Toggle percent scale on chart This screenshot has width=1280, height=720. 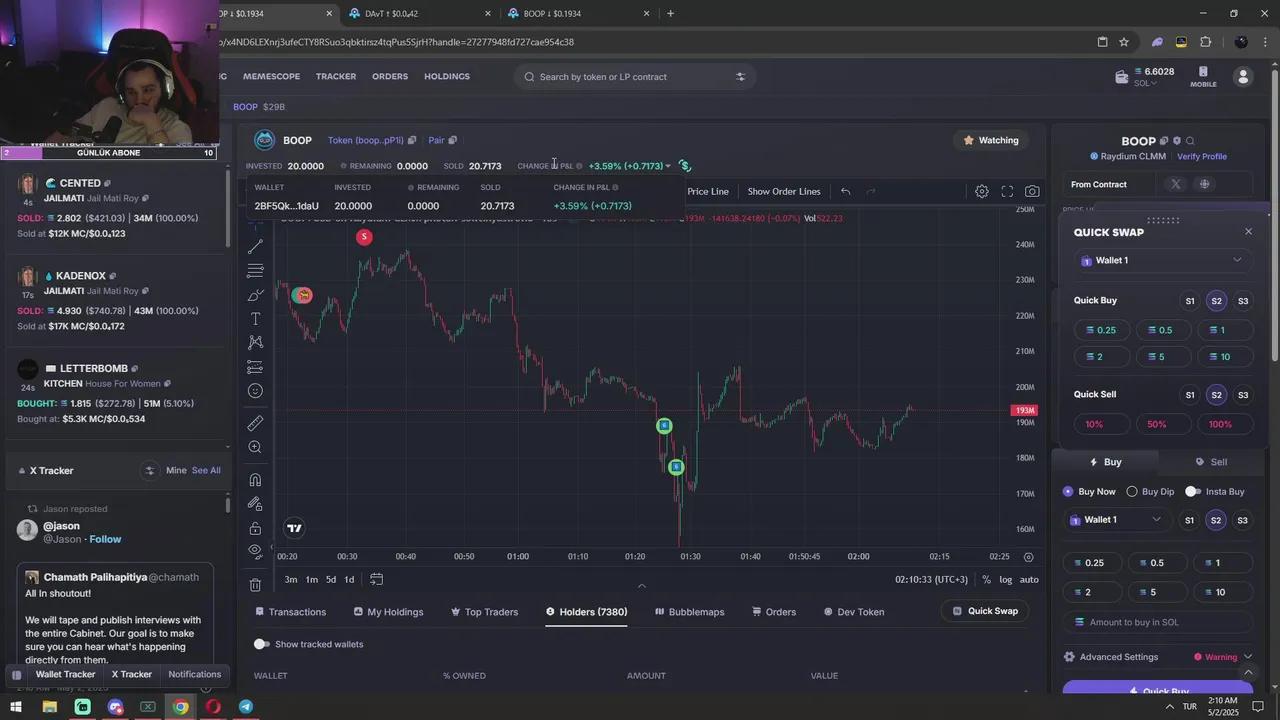(x=986, y=580)
